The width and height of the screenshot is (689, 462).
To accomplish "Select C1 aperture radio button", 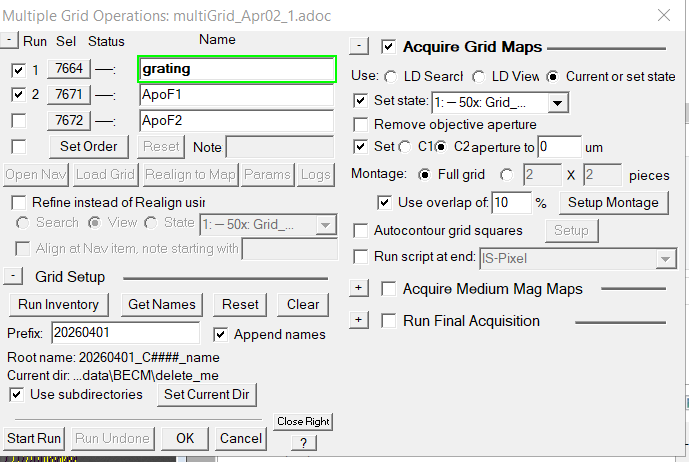I will point(404,147).
